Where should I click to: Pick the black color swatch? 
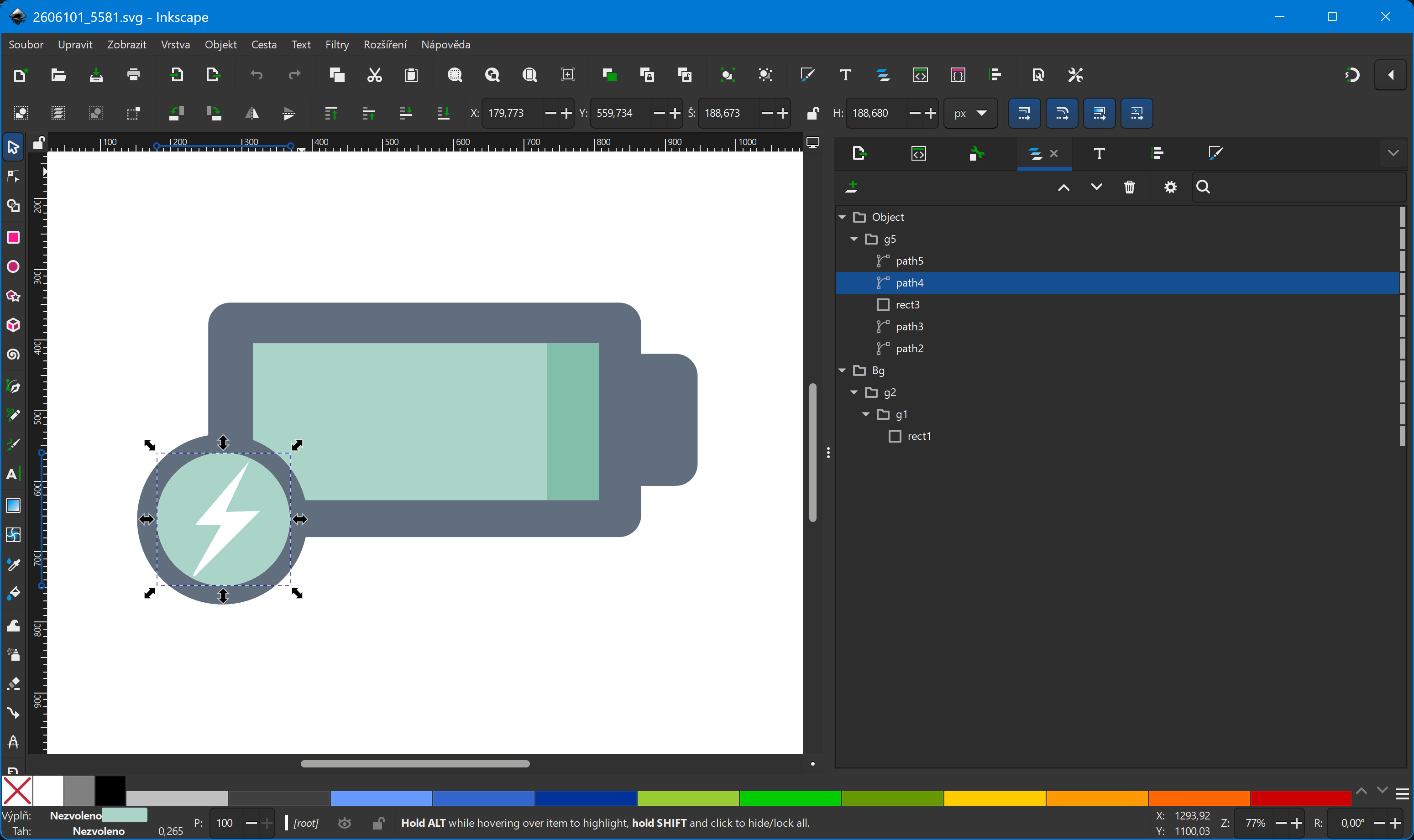tap(110, 791)
